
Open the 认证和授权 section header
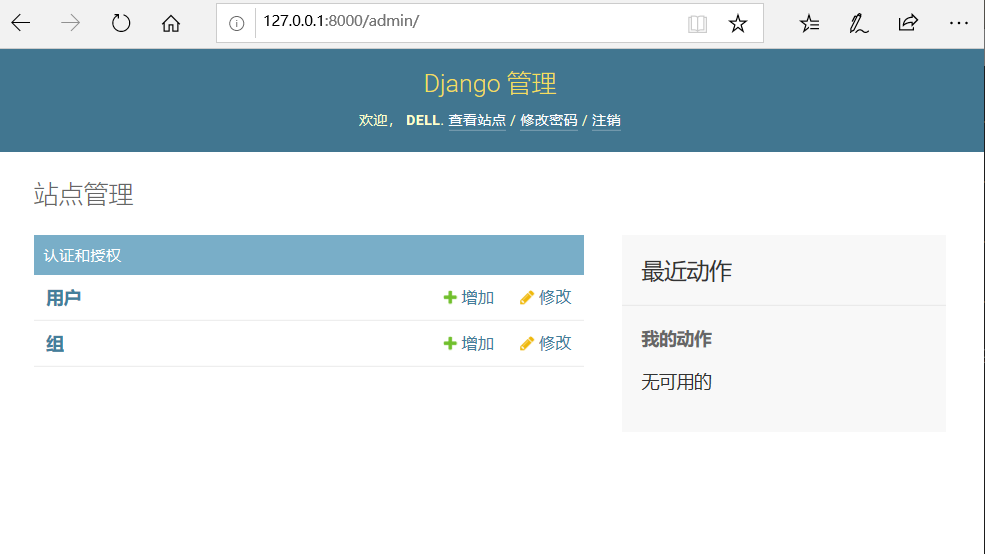(x=82, y=256)
